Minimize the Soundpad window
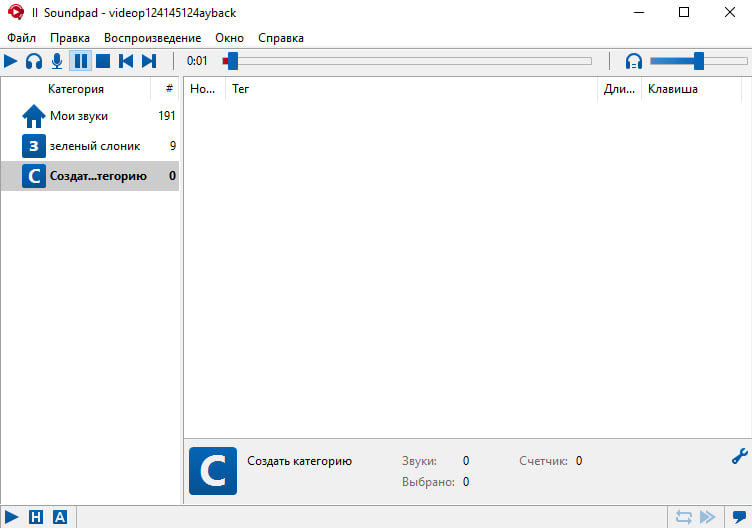The width and height of the screenshot is (752, 529). [x=639, y=12]
